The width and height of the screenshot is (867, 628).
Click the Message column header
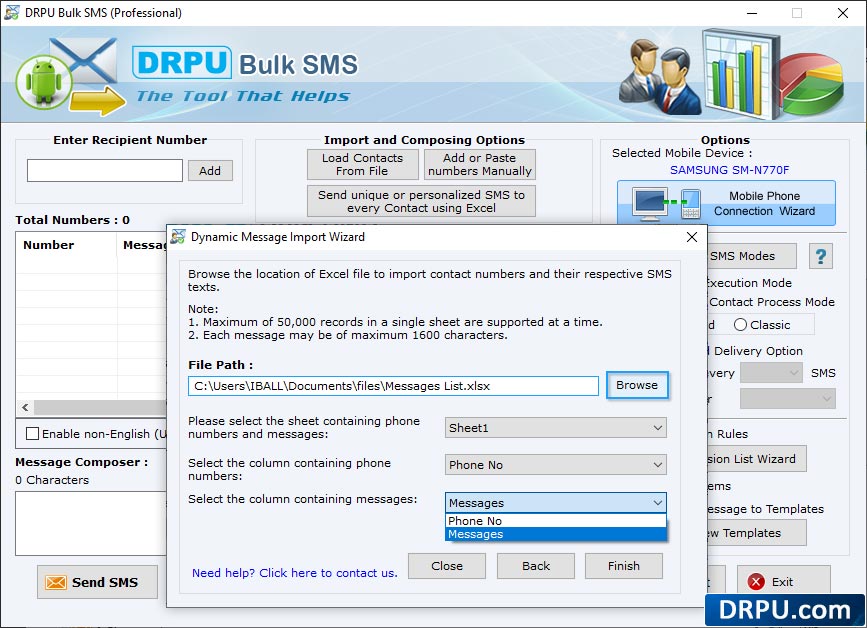(x=144, y=245)
